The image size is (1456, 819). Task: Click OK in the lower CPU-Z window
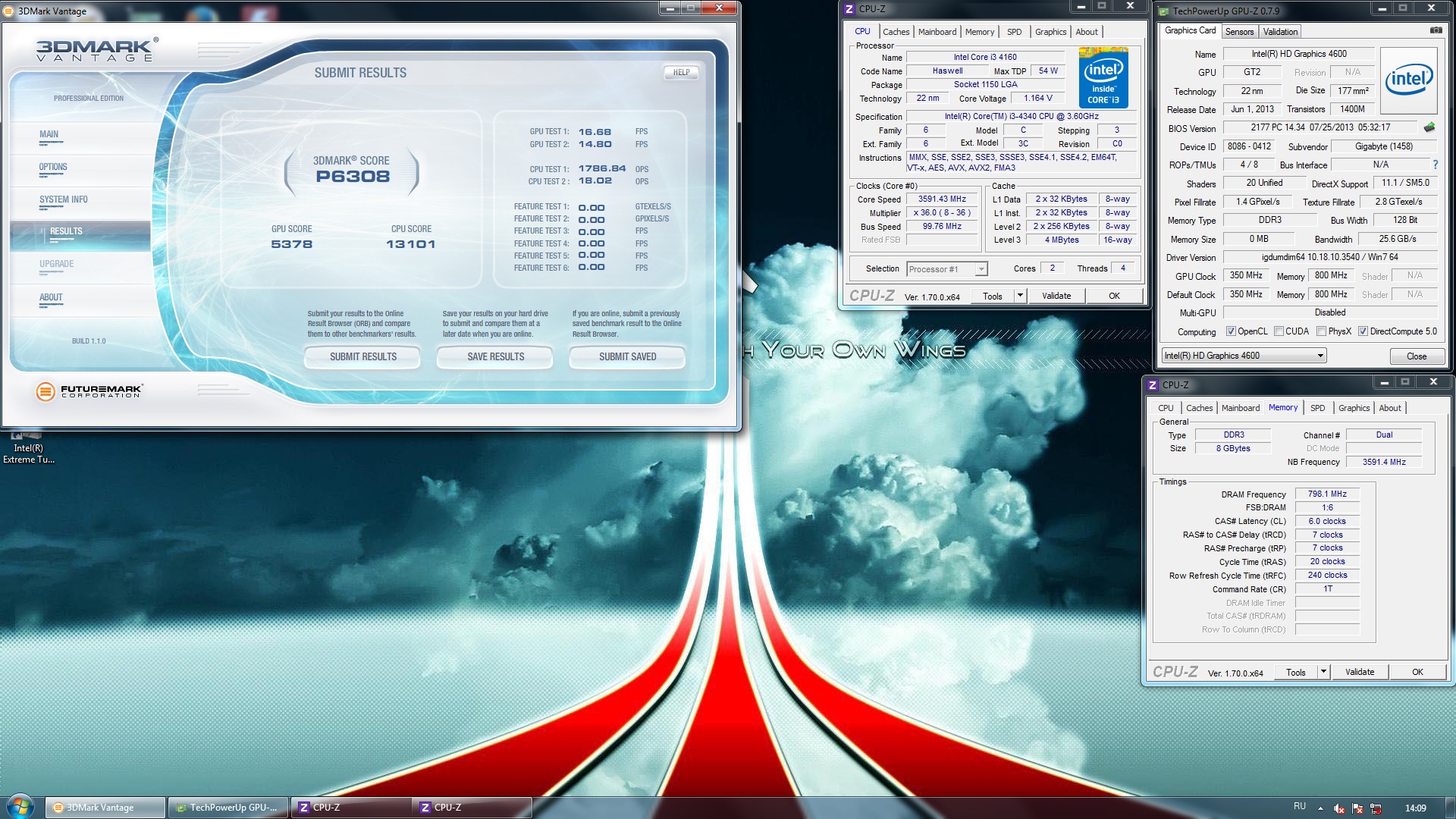1417,672
